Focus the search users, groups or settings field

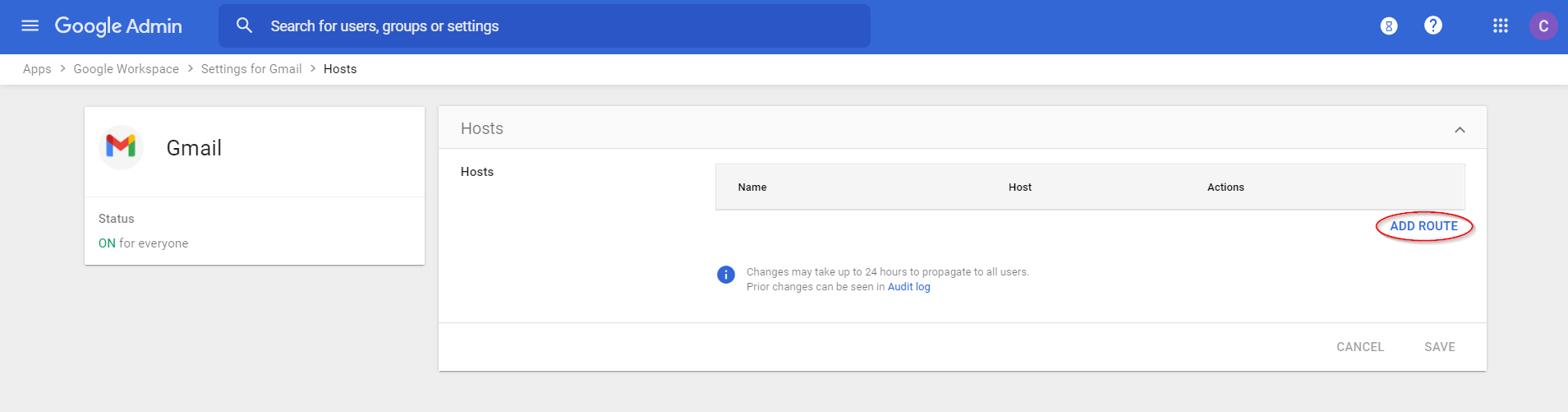point(544,26)
